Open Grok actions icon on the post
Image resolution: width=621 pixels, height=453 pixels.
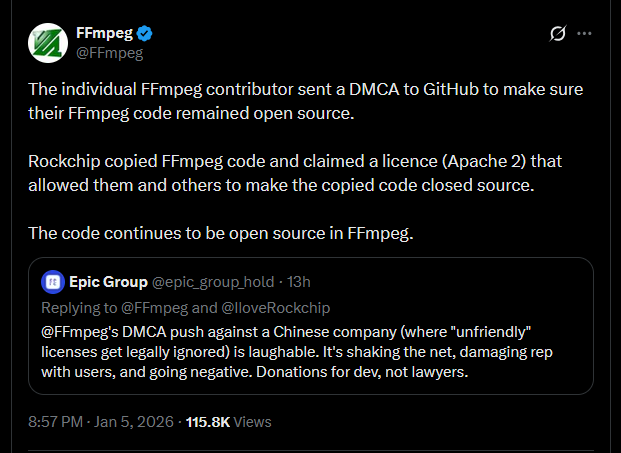tap(559, 34)
